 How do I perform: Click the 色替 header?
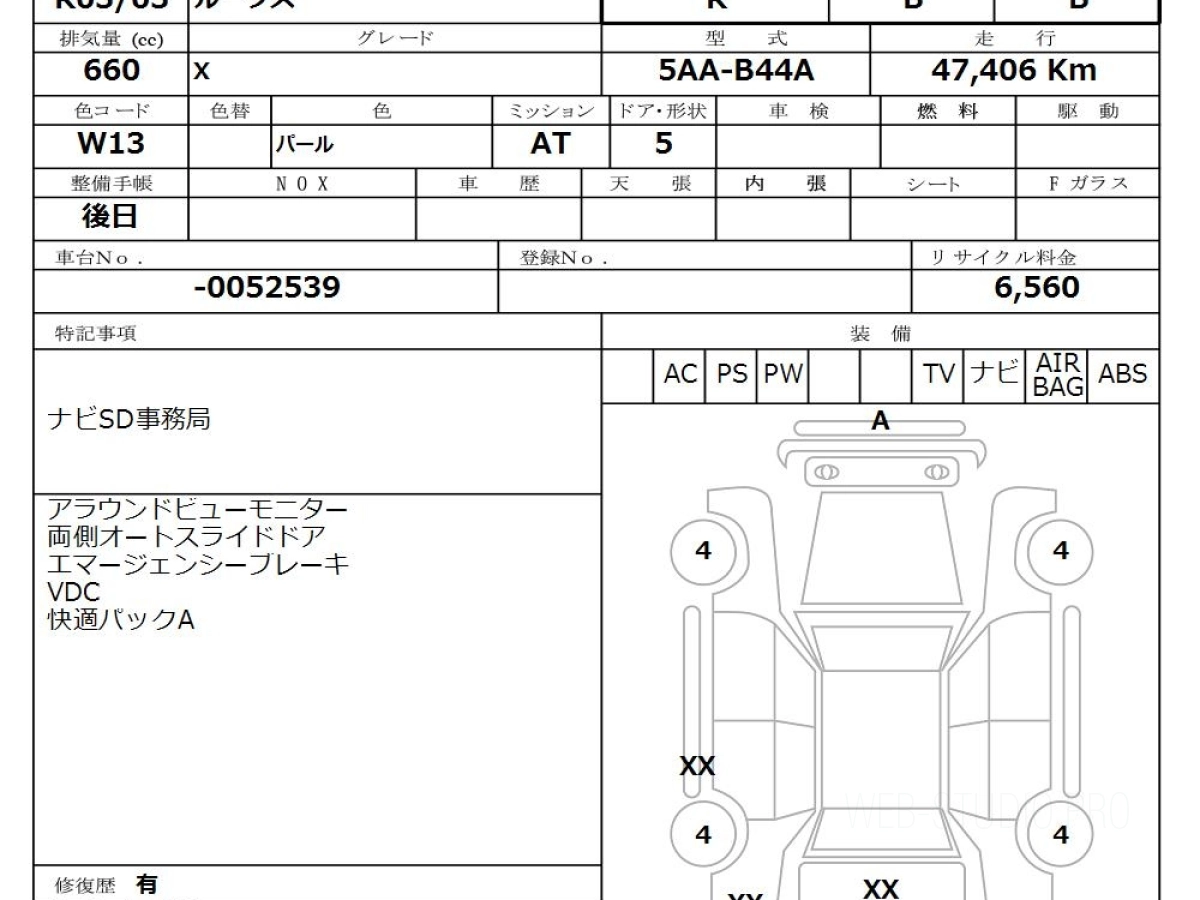230,111
